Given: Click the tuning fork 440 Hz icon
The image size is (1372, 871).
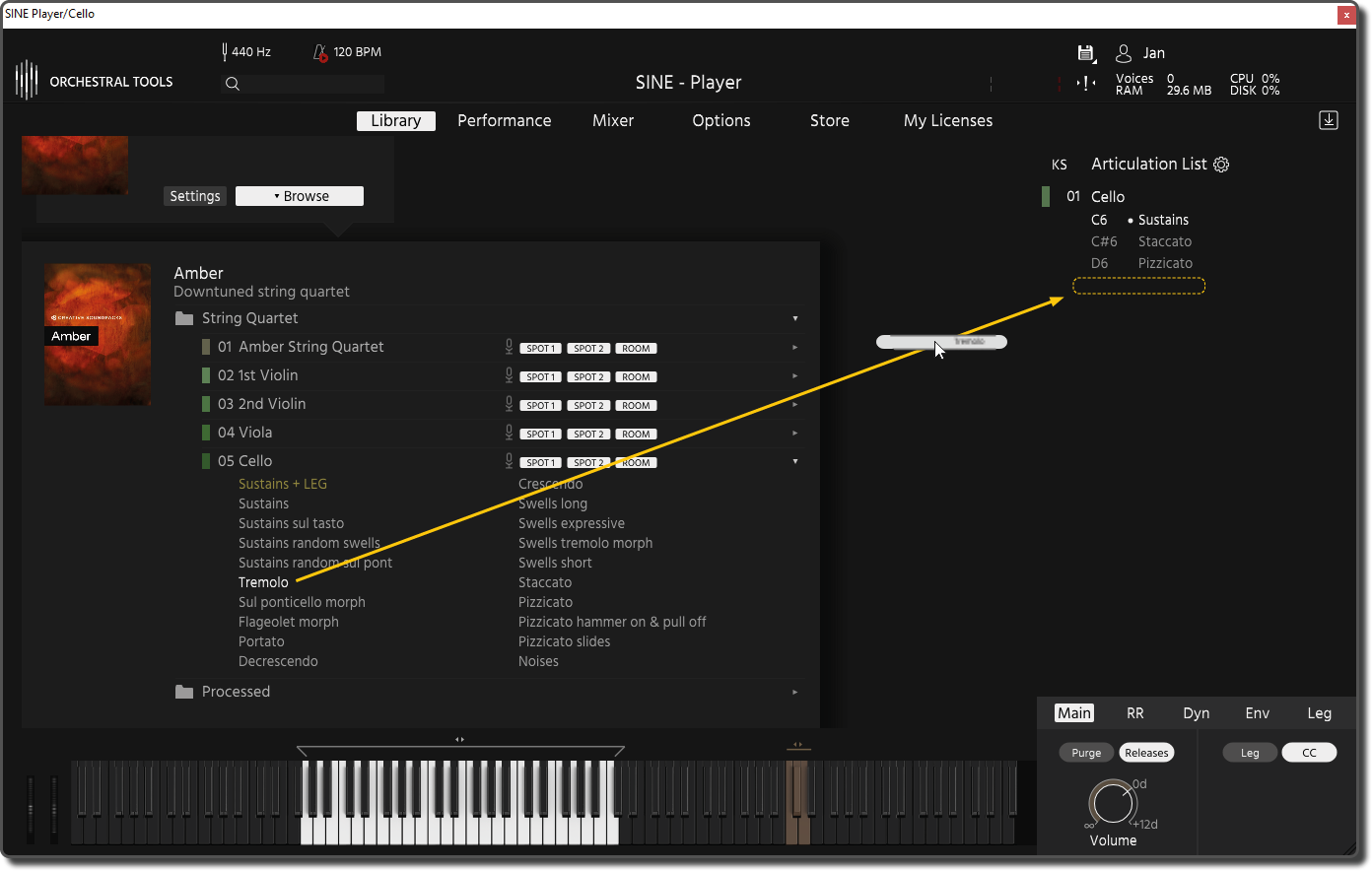Looking at the screenshot, I should pyautogui.click(x=225, y=51).
